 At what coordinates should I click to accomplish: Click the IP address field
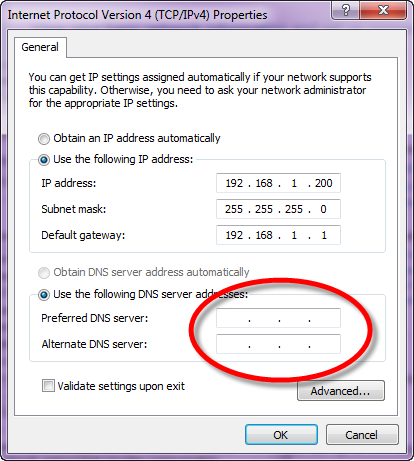278,183
